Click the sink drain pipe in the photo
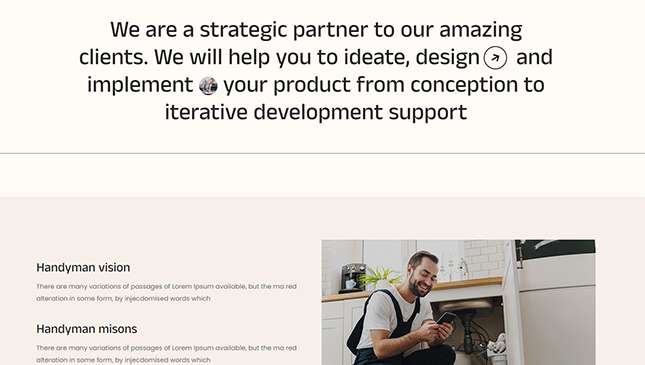This screenshot has width=645, height=365. (469, 333)
